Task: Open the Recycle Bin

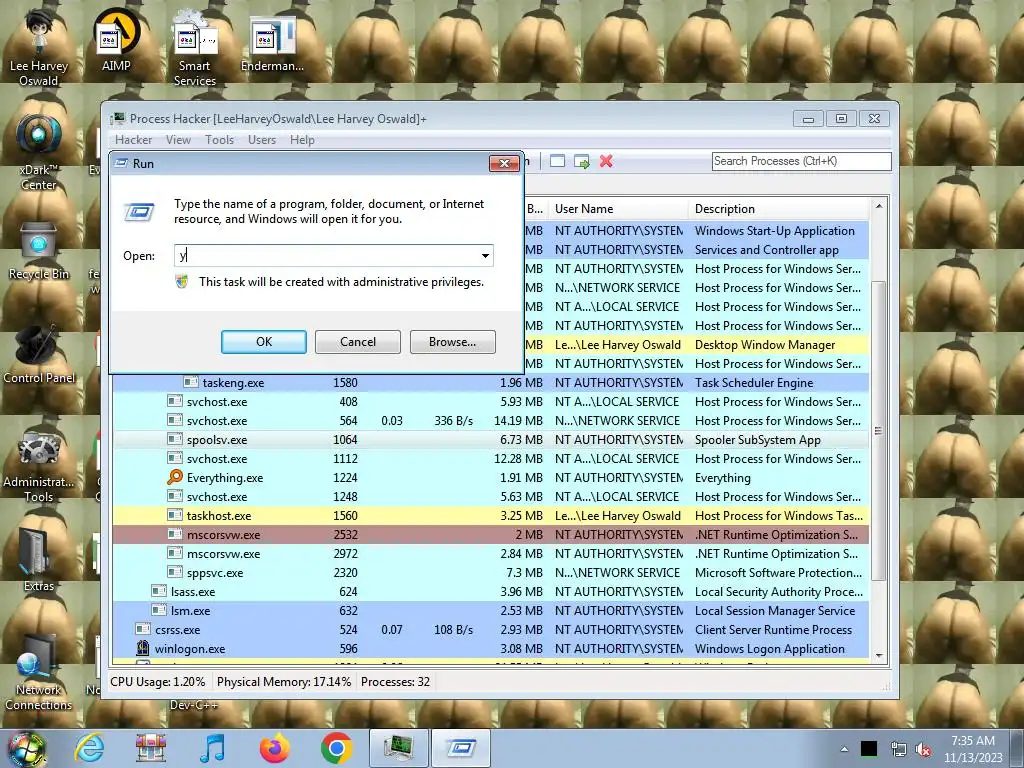Action: (39, 251)
